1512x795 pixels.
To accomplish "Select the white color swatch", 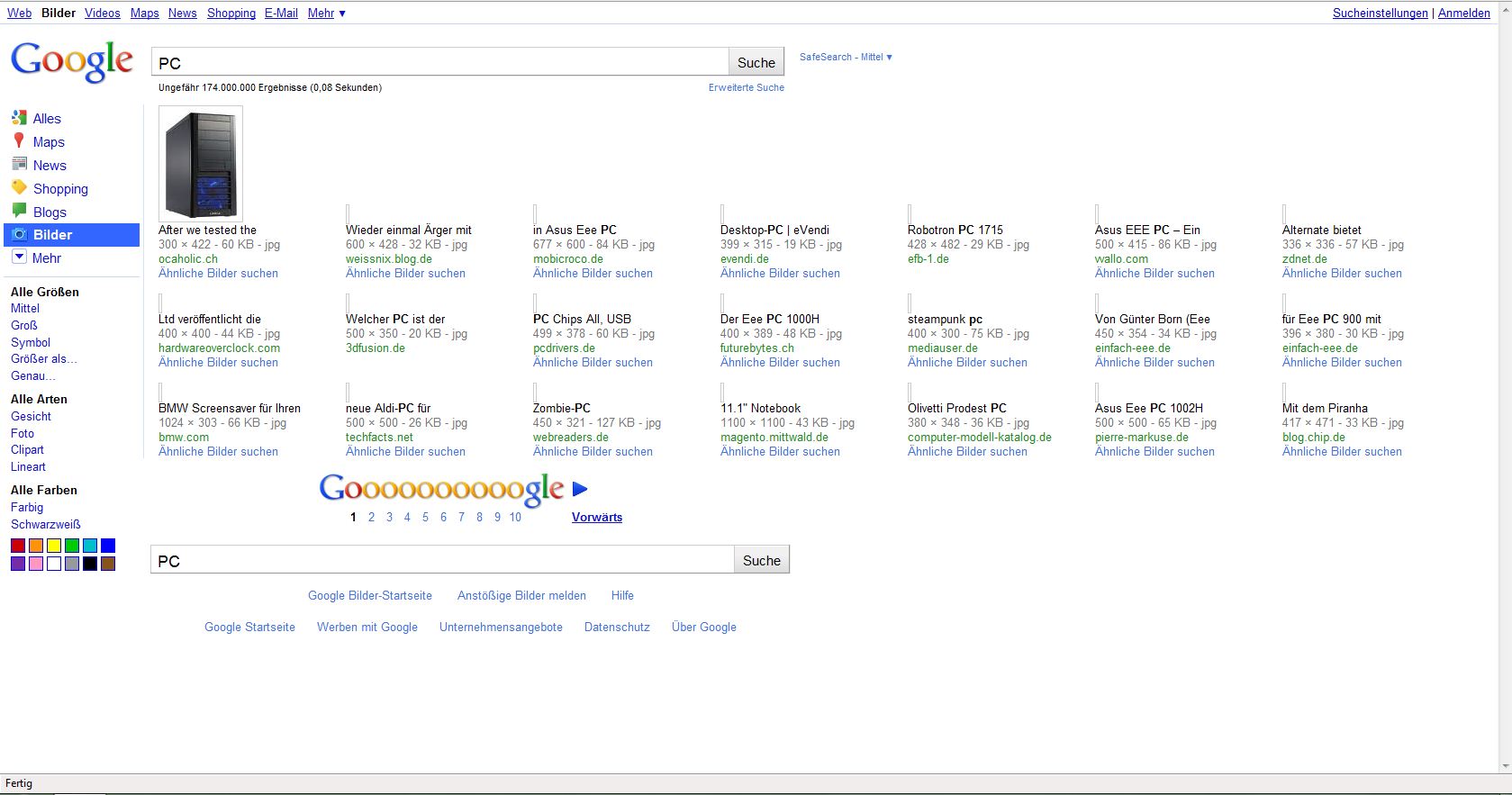I will pyautogui.click(x=54, y=564).
